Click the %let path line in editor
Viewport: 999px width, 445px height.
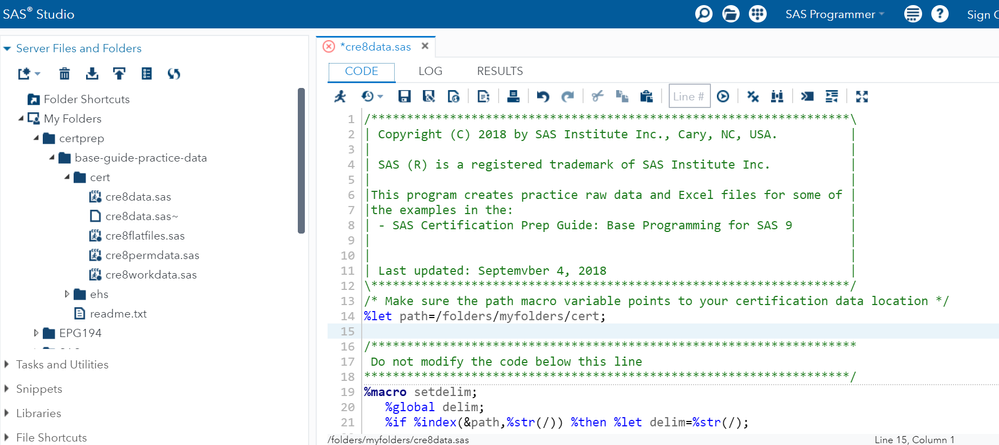(484, 316)
